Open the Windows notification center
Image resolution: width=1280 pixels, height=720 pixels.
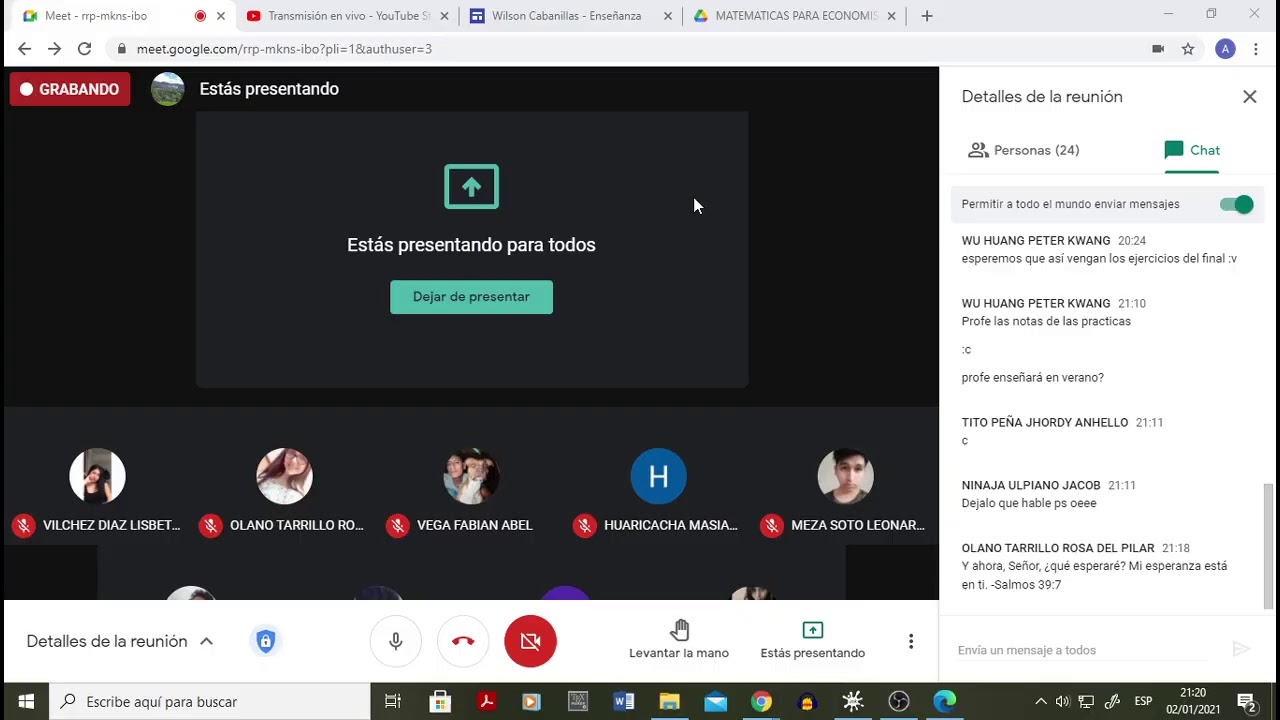click(x=1246, y=702)
